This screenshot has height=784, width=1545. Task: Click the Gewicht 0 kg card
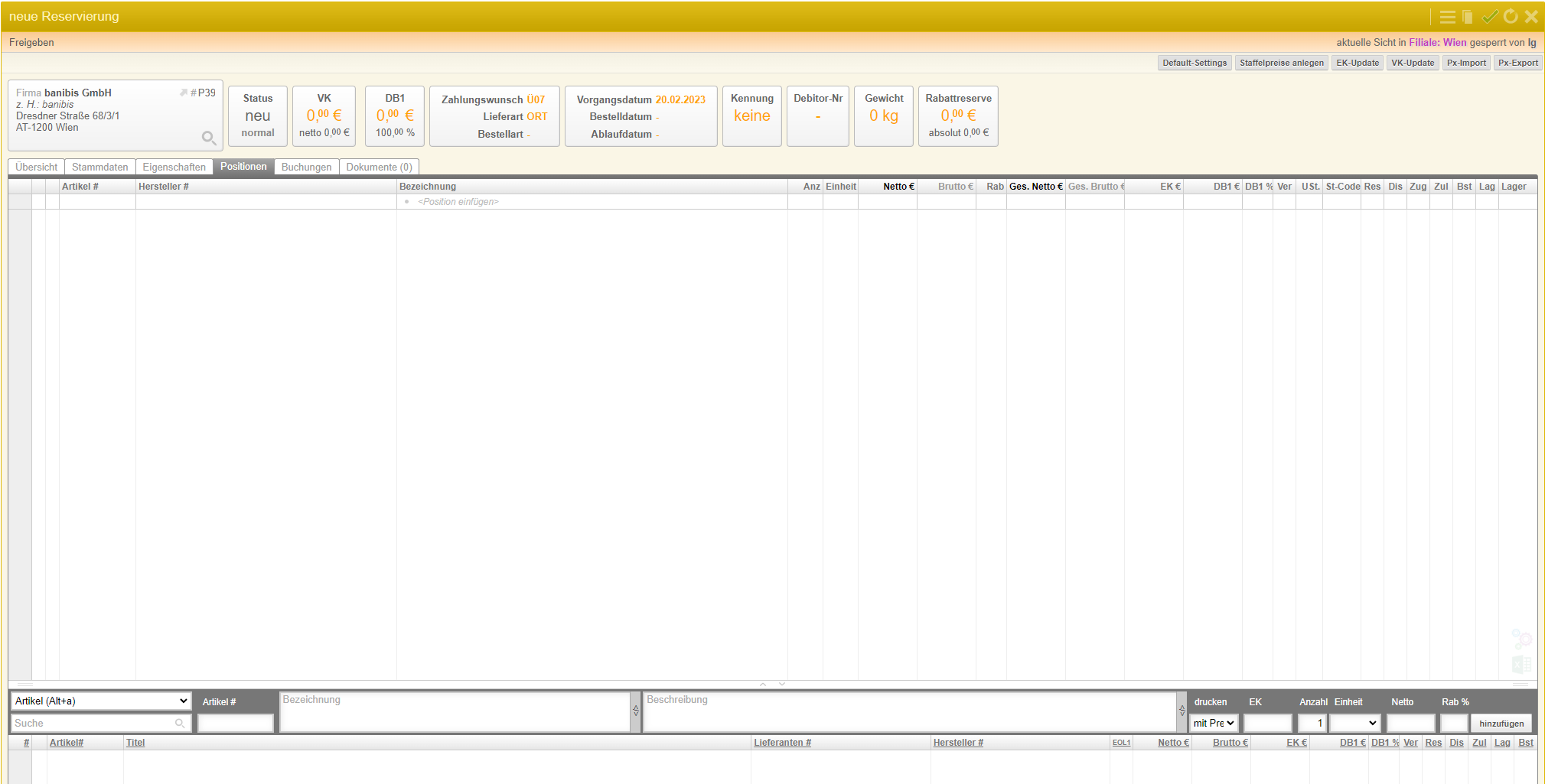tap(884, 115)
